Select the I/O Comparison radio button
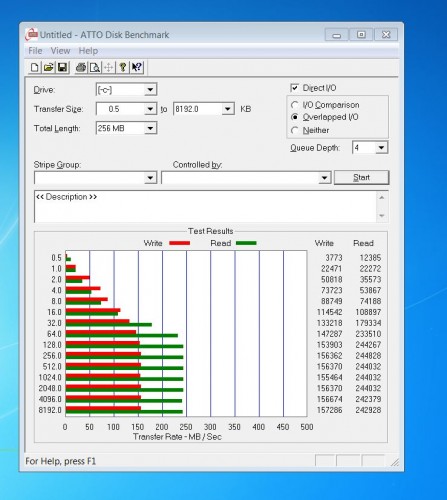447x500 pixels. [294, 105]
